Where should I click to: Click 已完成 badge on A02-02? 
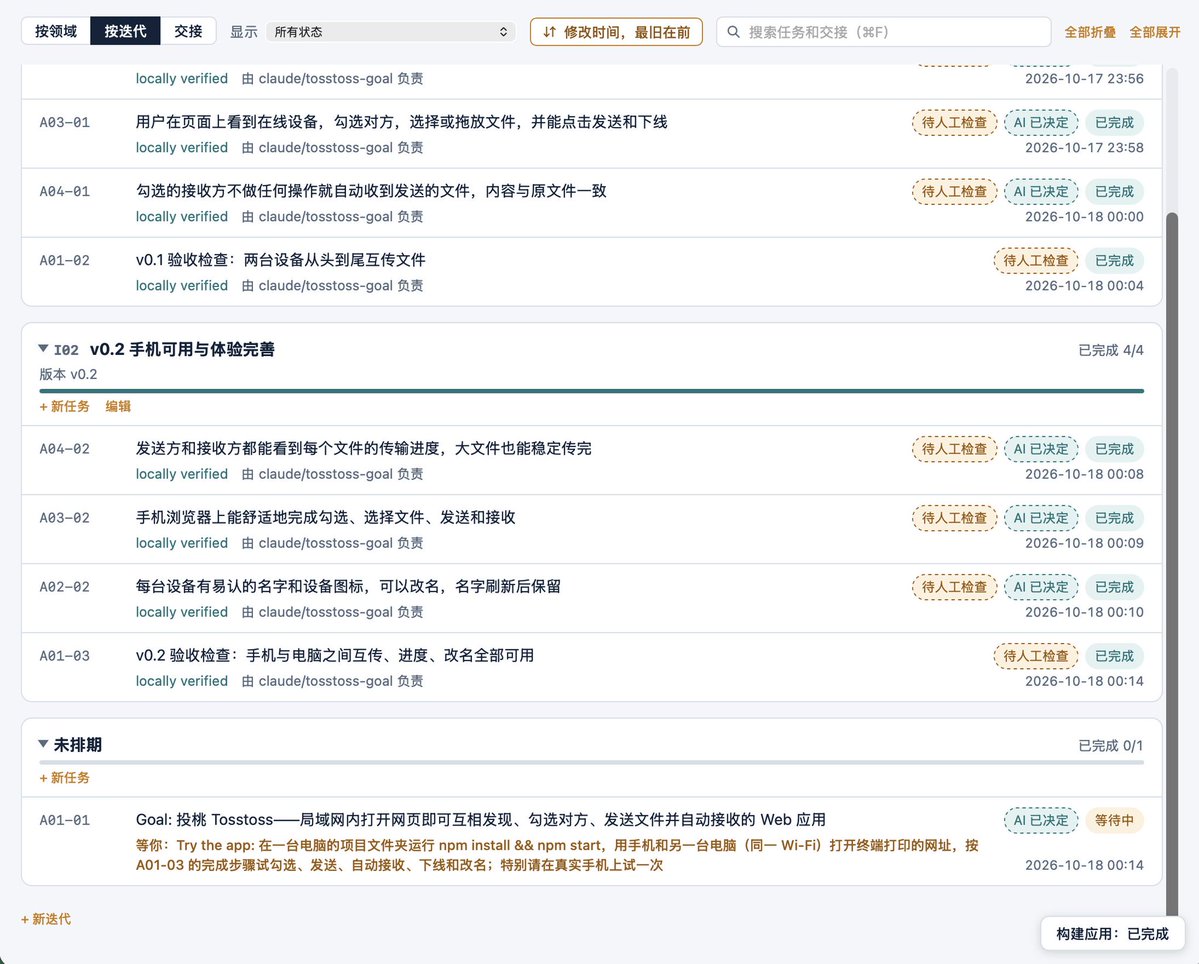[1114, 586]
